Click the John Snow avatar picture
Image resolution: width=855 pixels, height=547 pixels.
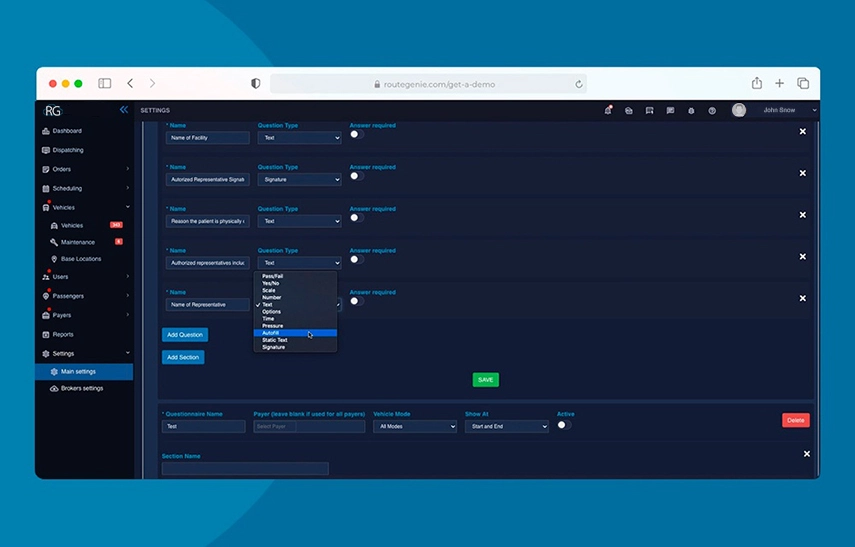[739, 110]
